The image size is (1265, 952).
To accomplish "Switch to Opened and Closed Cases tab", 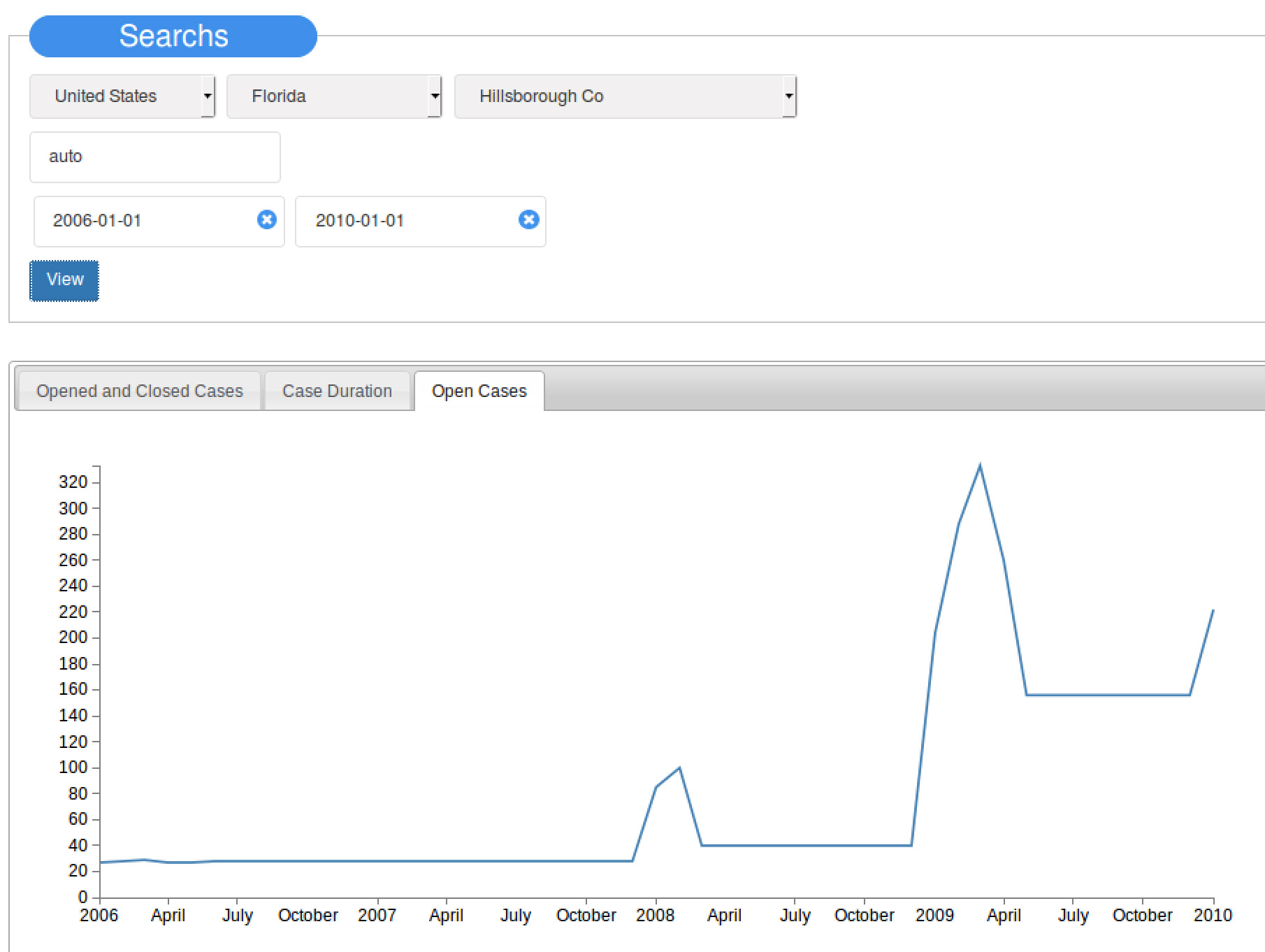I will [139, 391].
